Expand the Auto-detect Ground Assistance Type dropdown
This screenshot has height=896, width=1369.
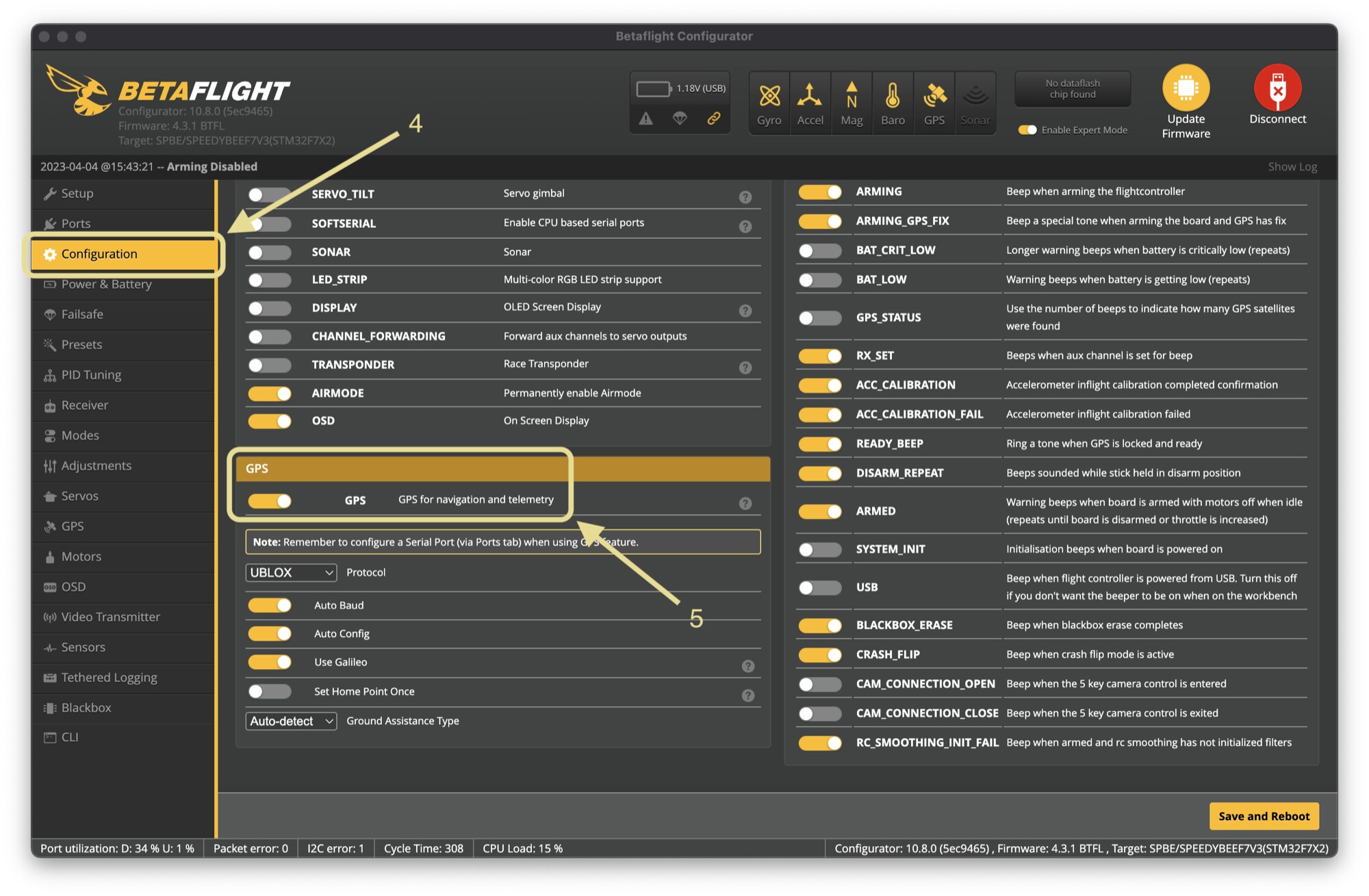[291, 721]
